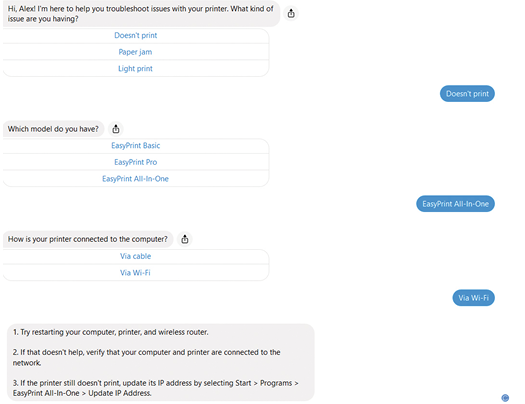This screenshot has width=525, height=404.
Task: Choose the 'EasyPrint Pro' model
Action: (x=136, y=162)
